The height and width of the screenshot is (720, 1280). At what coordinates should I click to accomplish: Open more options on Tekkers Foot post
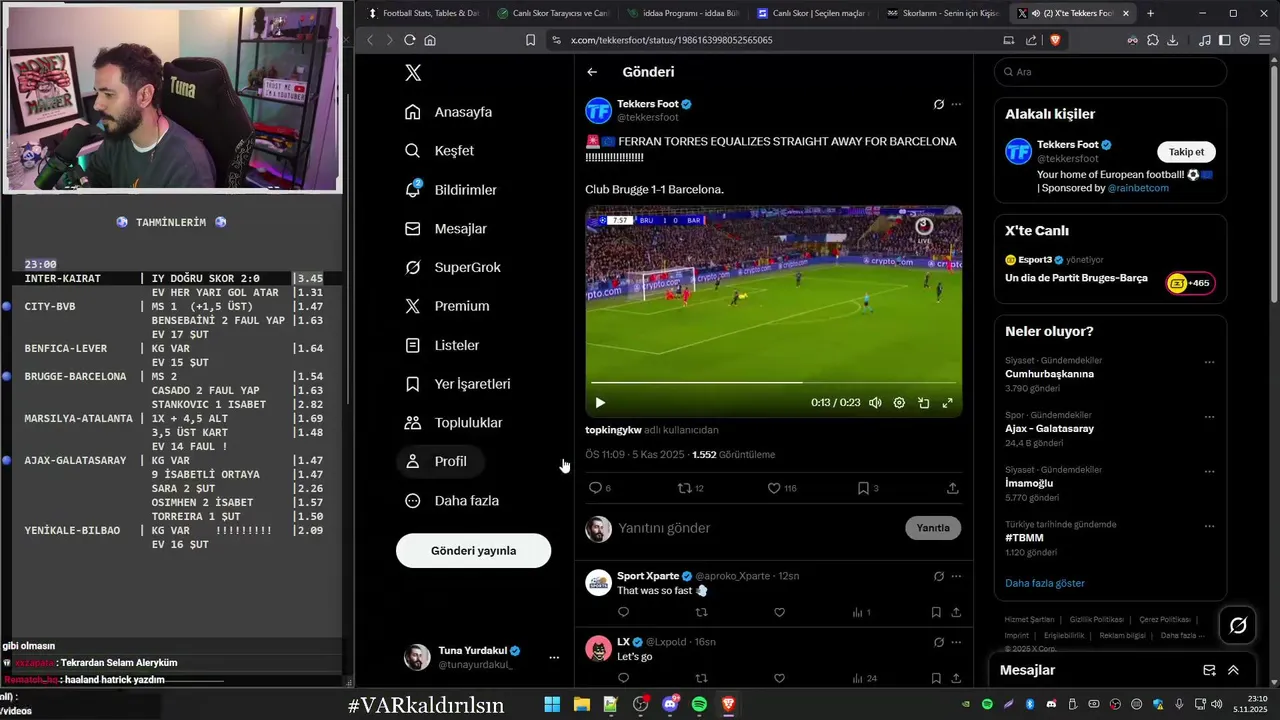click(x=957, y=104)
